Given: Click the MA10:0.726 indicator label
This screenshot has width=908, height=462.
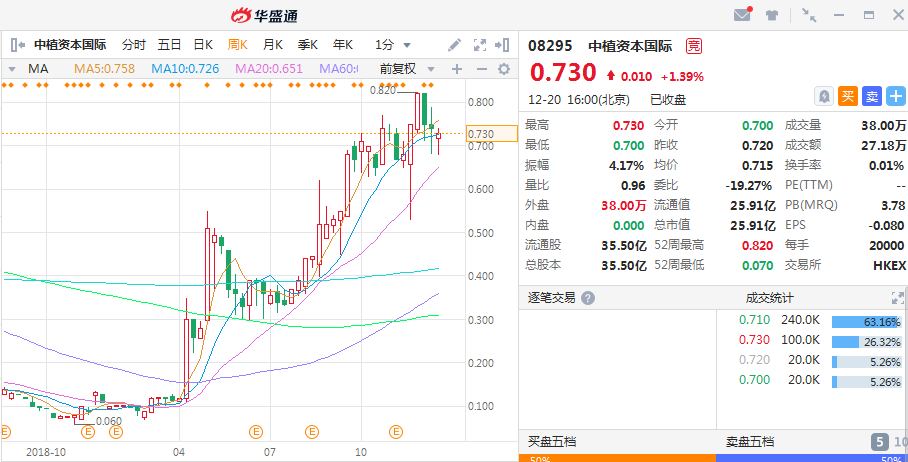Looking at the screenshot, I should (x=185, y=69).
